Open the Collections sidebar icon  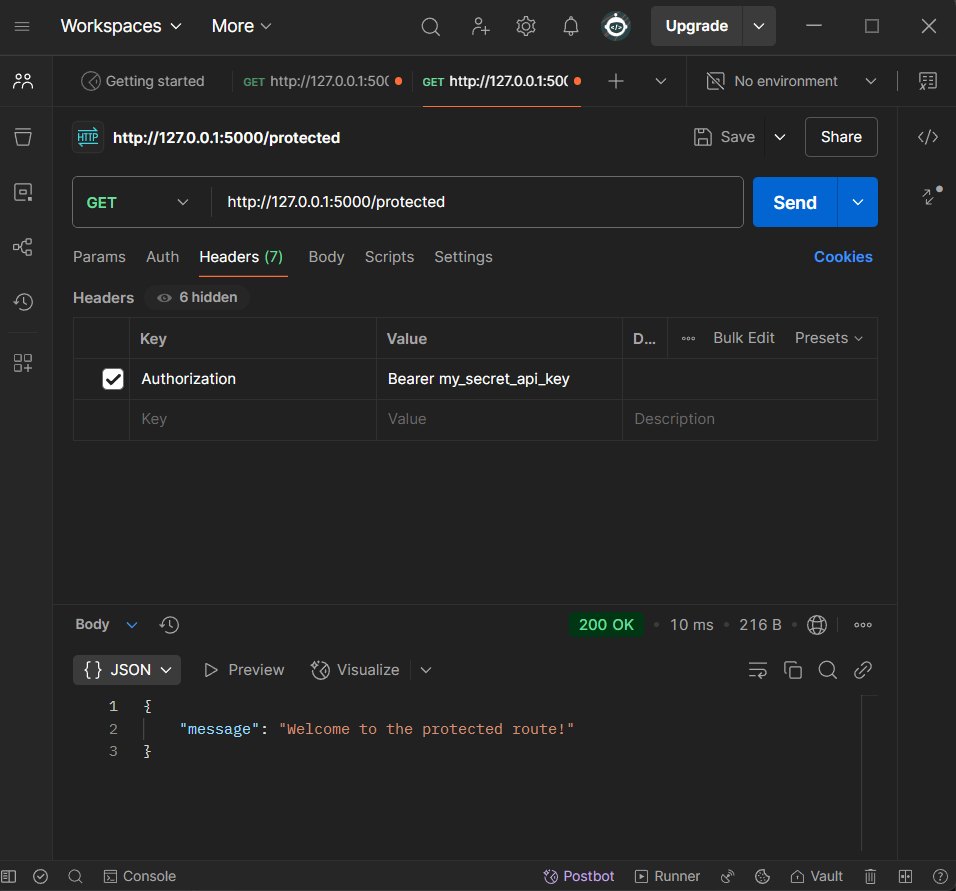click(x=23, y=137)
